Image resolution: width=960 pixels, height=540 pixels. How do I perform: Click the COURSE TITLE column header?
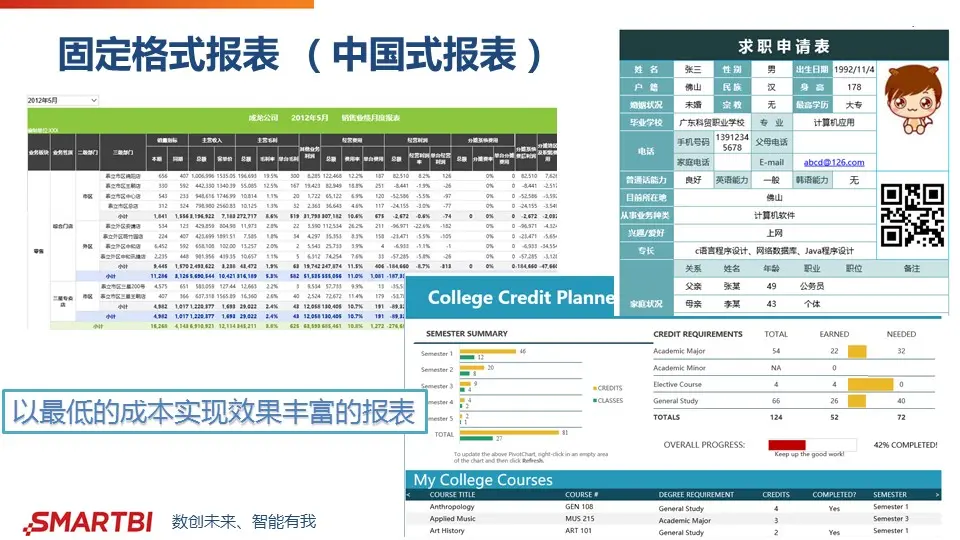452,495
